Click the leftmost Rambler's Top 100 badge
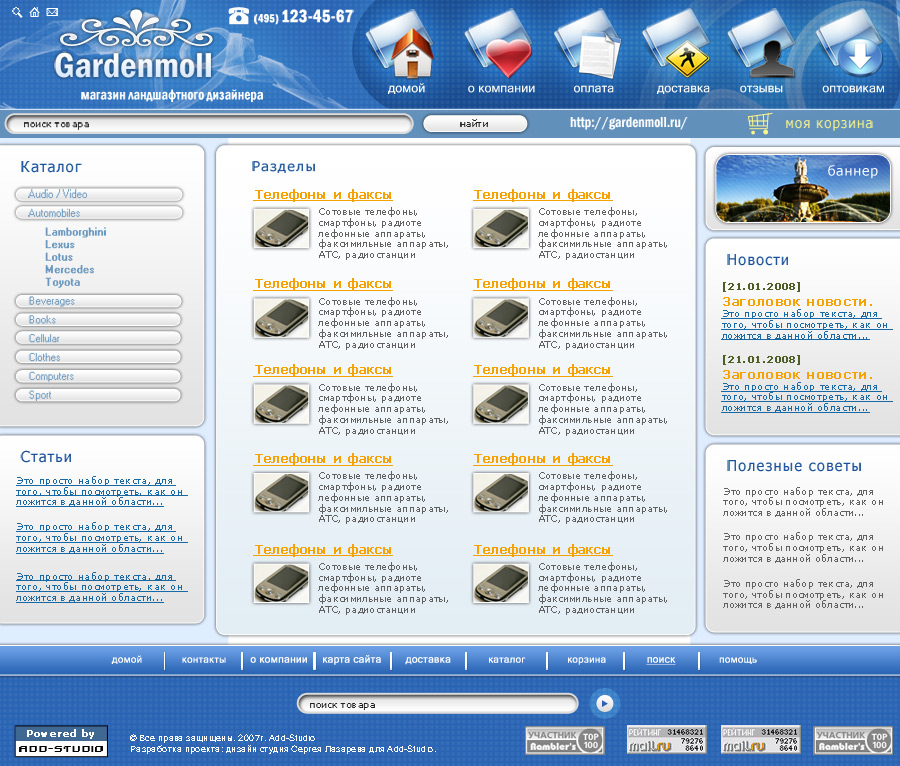 coord(565,740)
